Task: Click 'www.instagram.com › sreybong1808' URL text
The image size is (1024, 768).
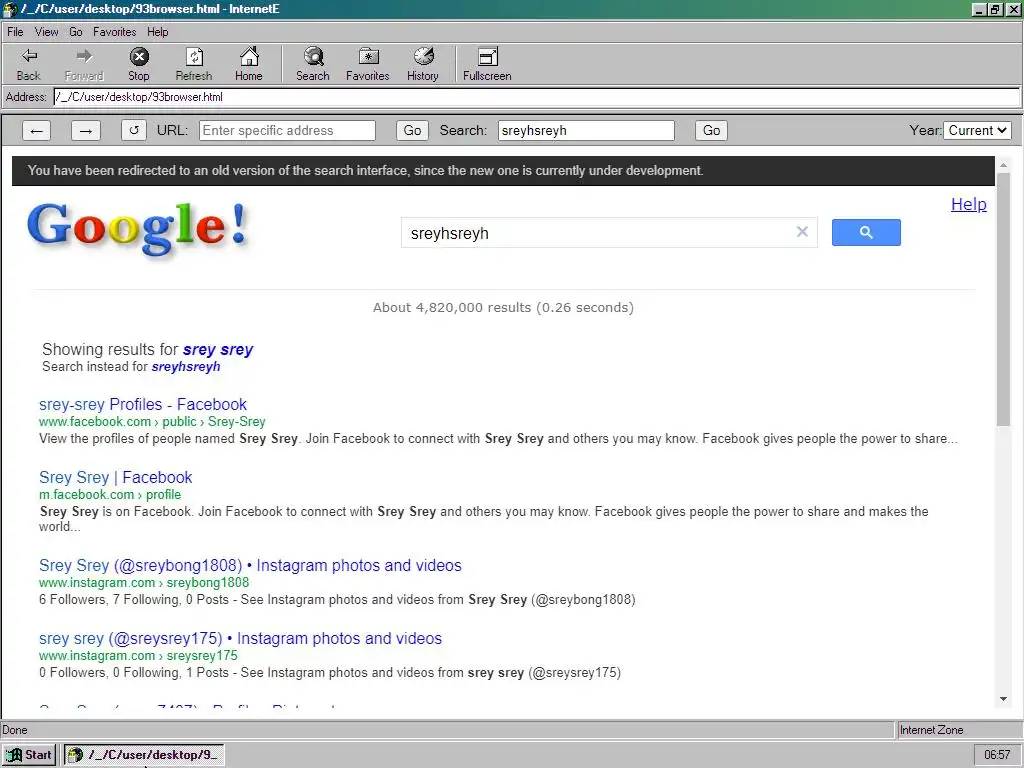Action: tap(144, 583)
